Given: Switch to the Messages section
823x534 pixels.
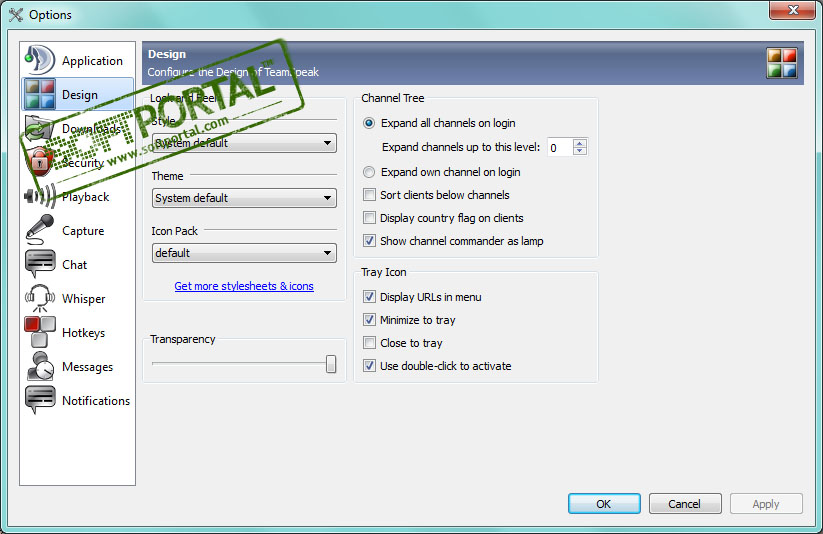Looking at the screenshot, I should coord(77,367).
